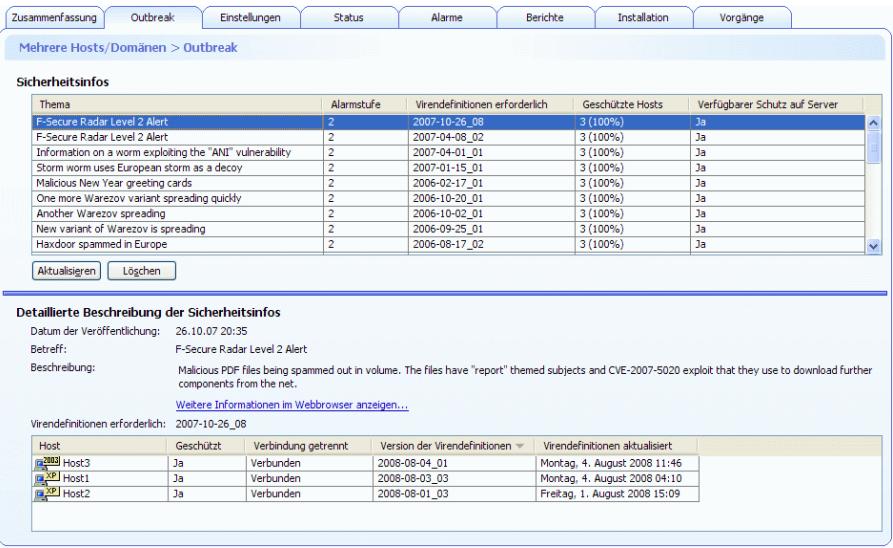Select the Host1 name in host table
Image resolution: width=893 pixels, height=548 pixels.
pos(76,479)
